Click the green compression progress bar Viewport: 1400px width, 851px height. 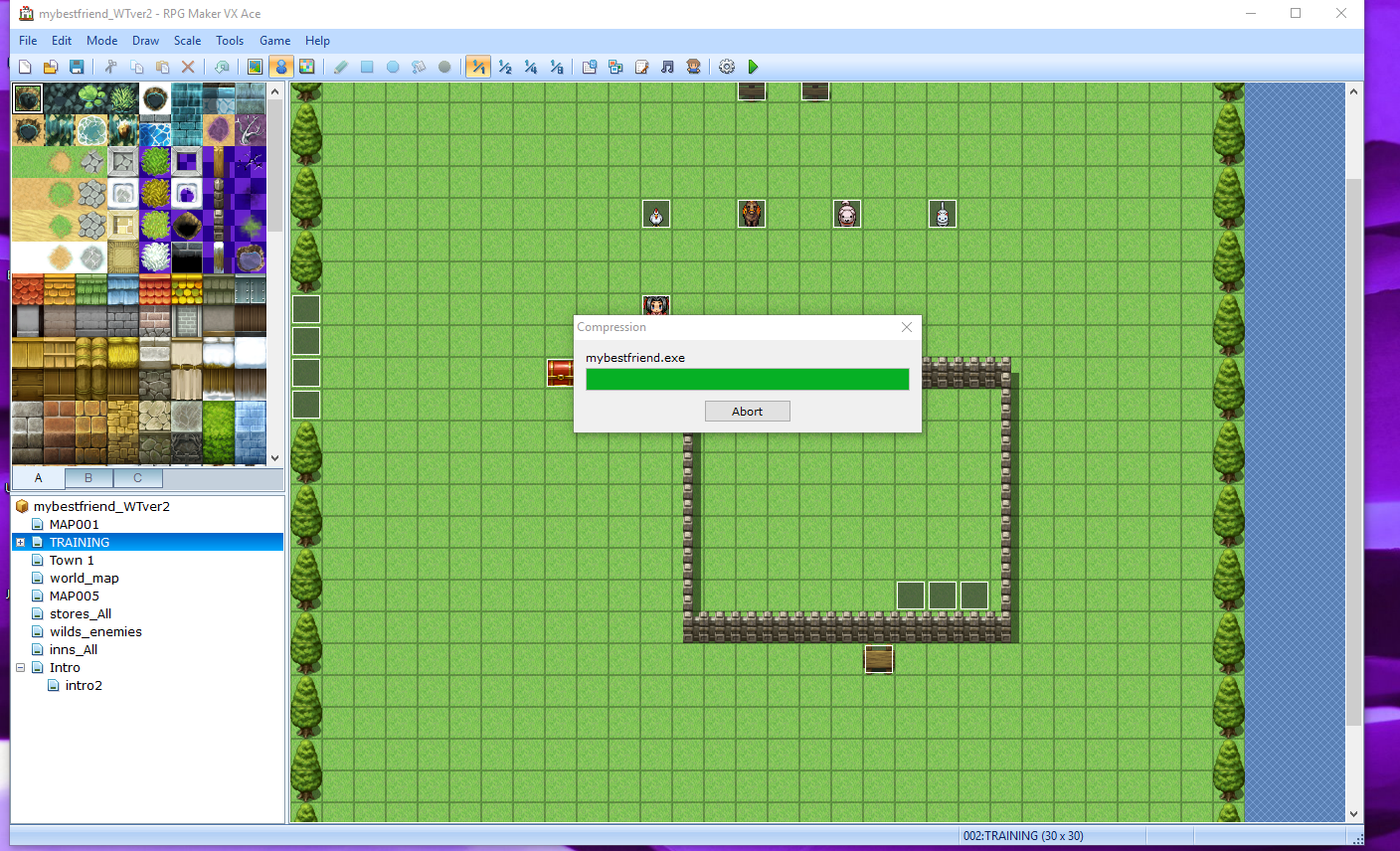(x=748, y=379)
